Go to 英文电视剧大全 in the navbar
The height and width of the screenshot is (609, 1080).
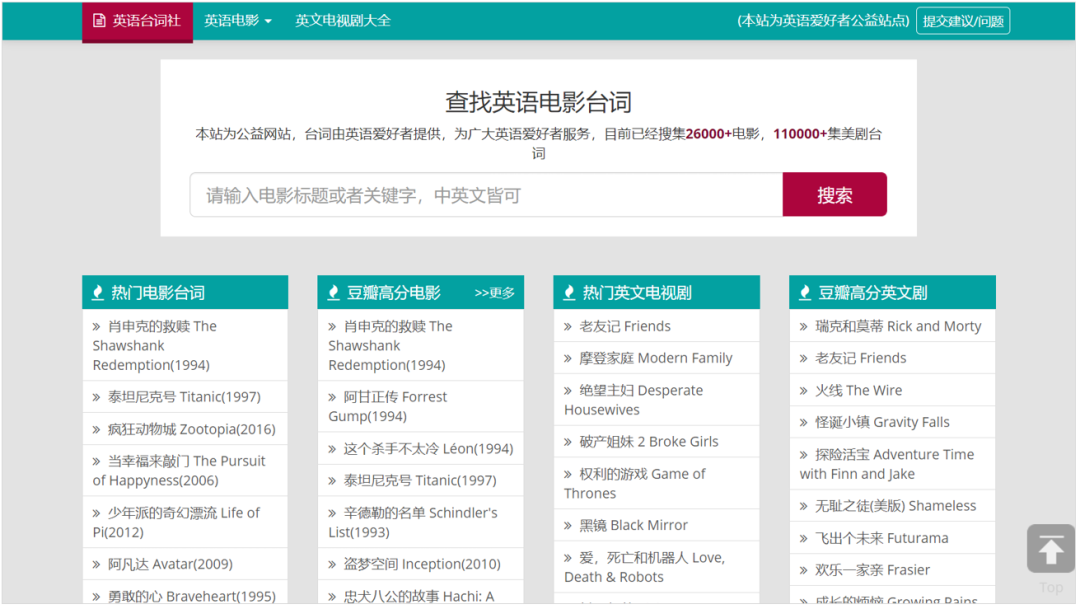(x=343, y=21)
